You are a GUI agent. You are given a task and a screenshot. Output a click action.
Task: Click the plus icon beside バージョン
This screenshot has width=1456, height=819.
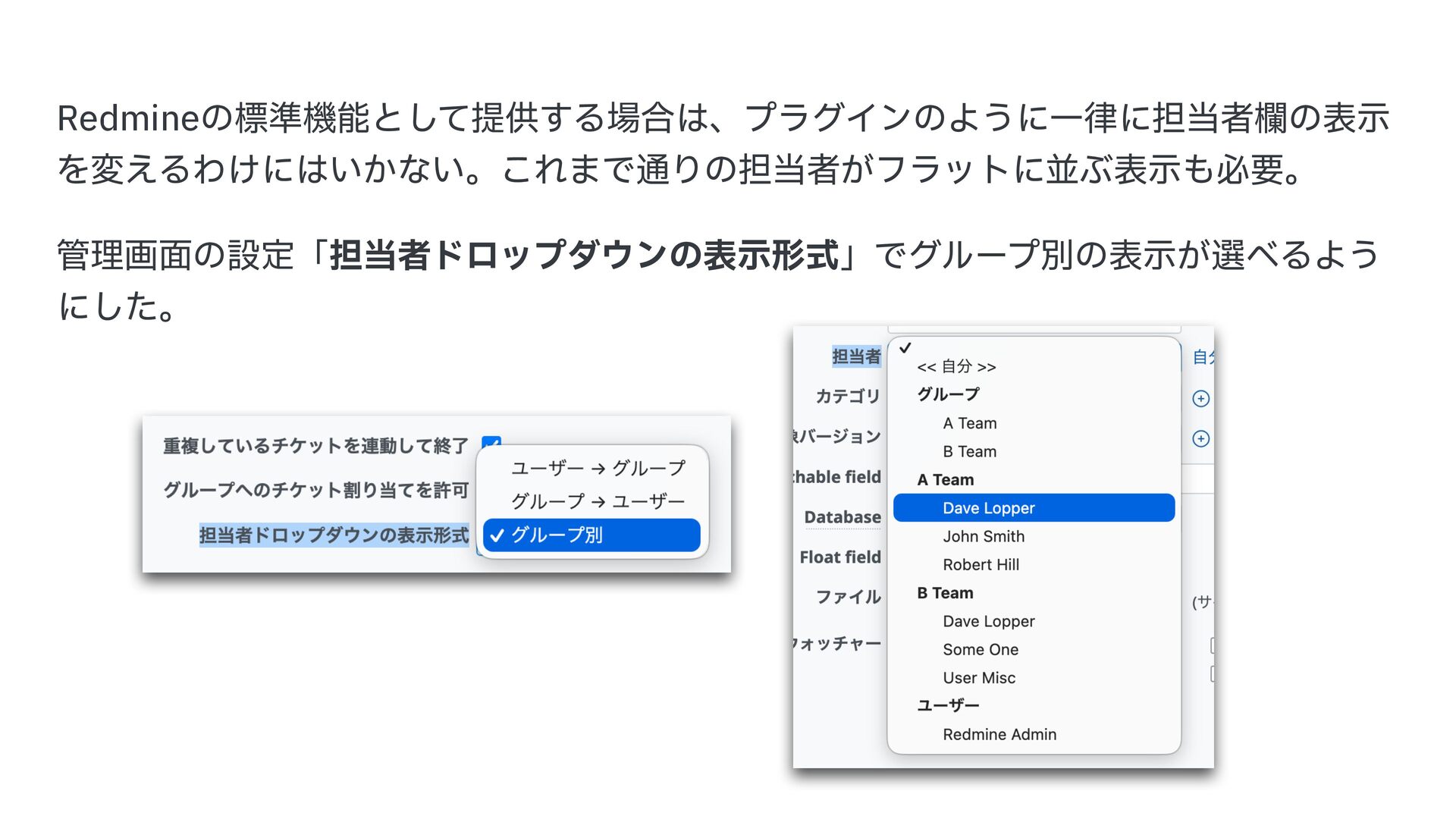pos(1200,439)
